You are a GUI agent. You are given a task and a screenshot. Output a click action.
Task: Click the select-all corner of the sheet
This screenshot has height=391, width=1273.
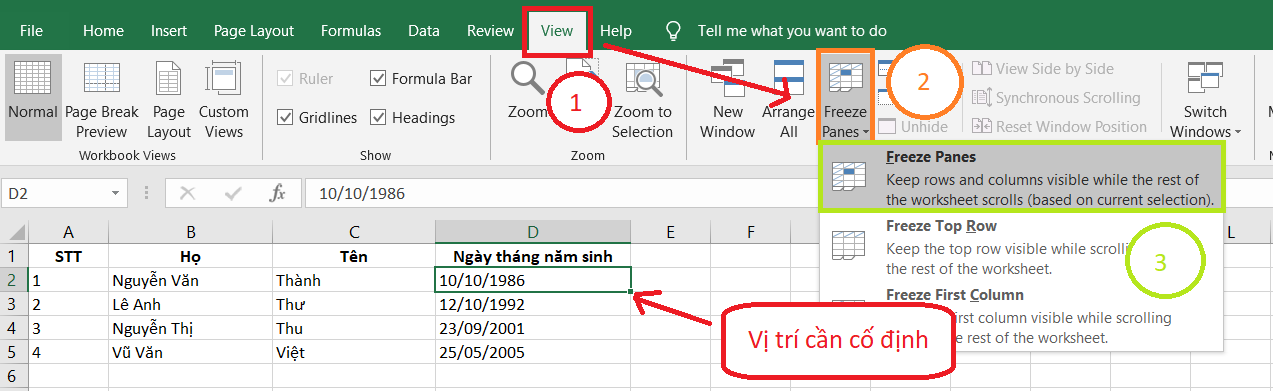coord(14,232)
